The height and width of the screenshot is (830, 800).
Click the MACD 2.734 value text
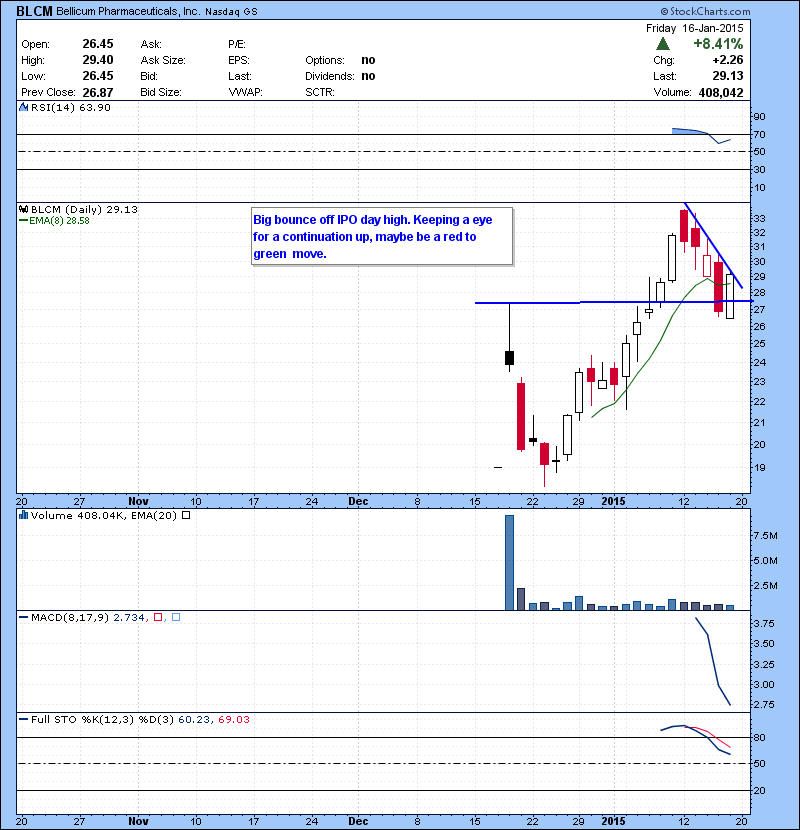129,617
